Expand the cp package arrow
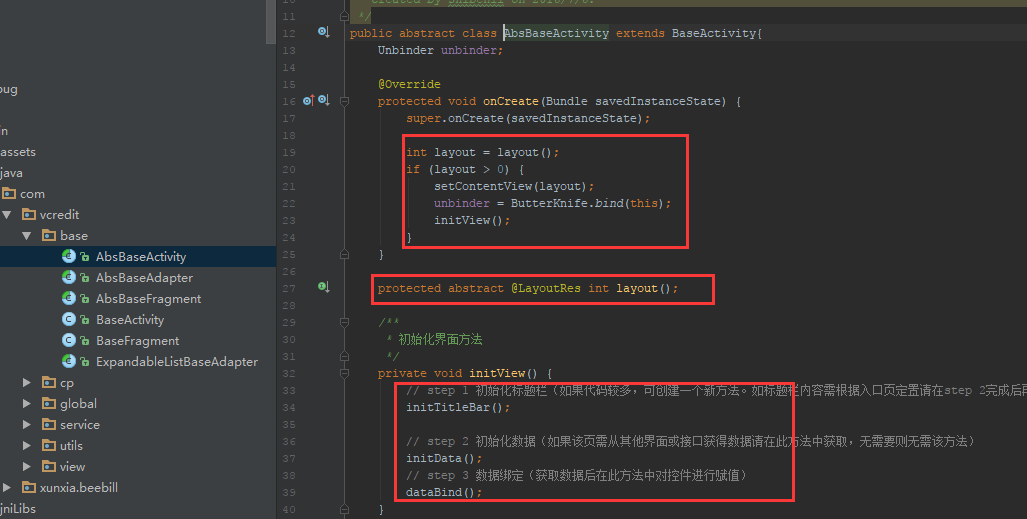The image size is (1027, 519). [x=27, y=383]
